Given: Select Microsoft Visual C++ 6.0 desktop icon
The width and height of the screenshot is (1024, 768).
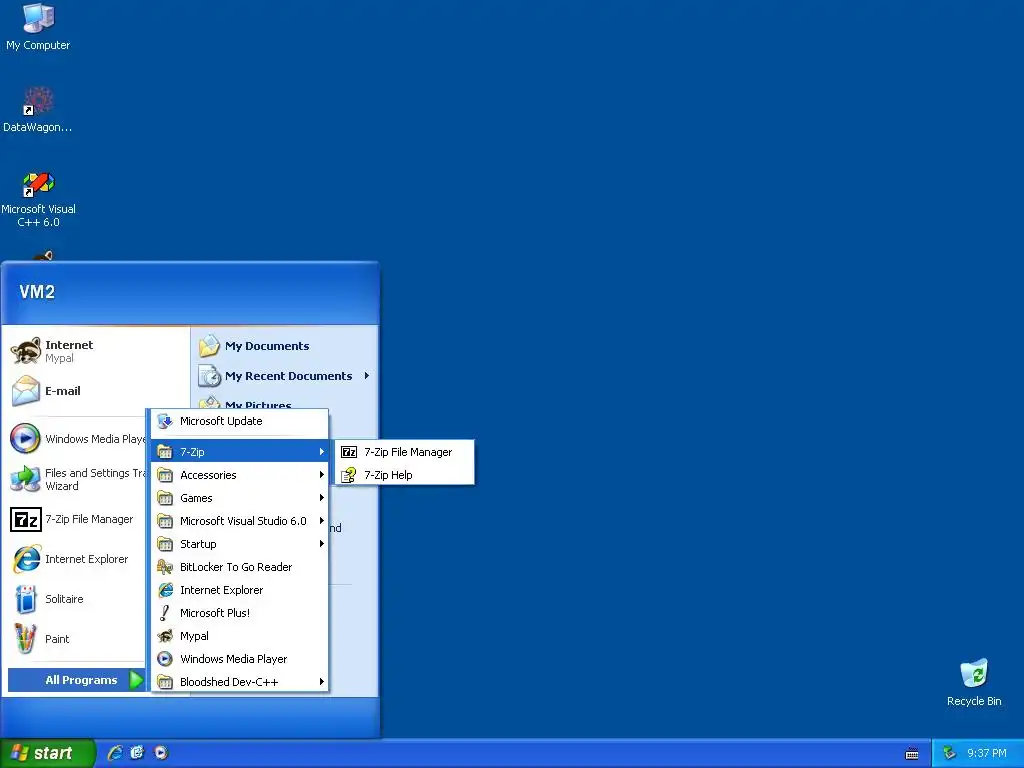Looking at the screenshot, I should 39,184.
